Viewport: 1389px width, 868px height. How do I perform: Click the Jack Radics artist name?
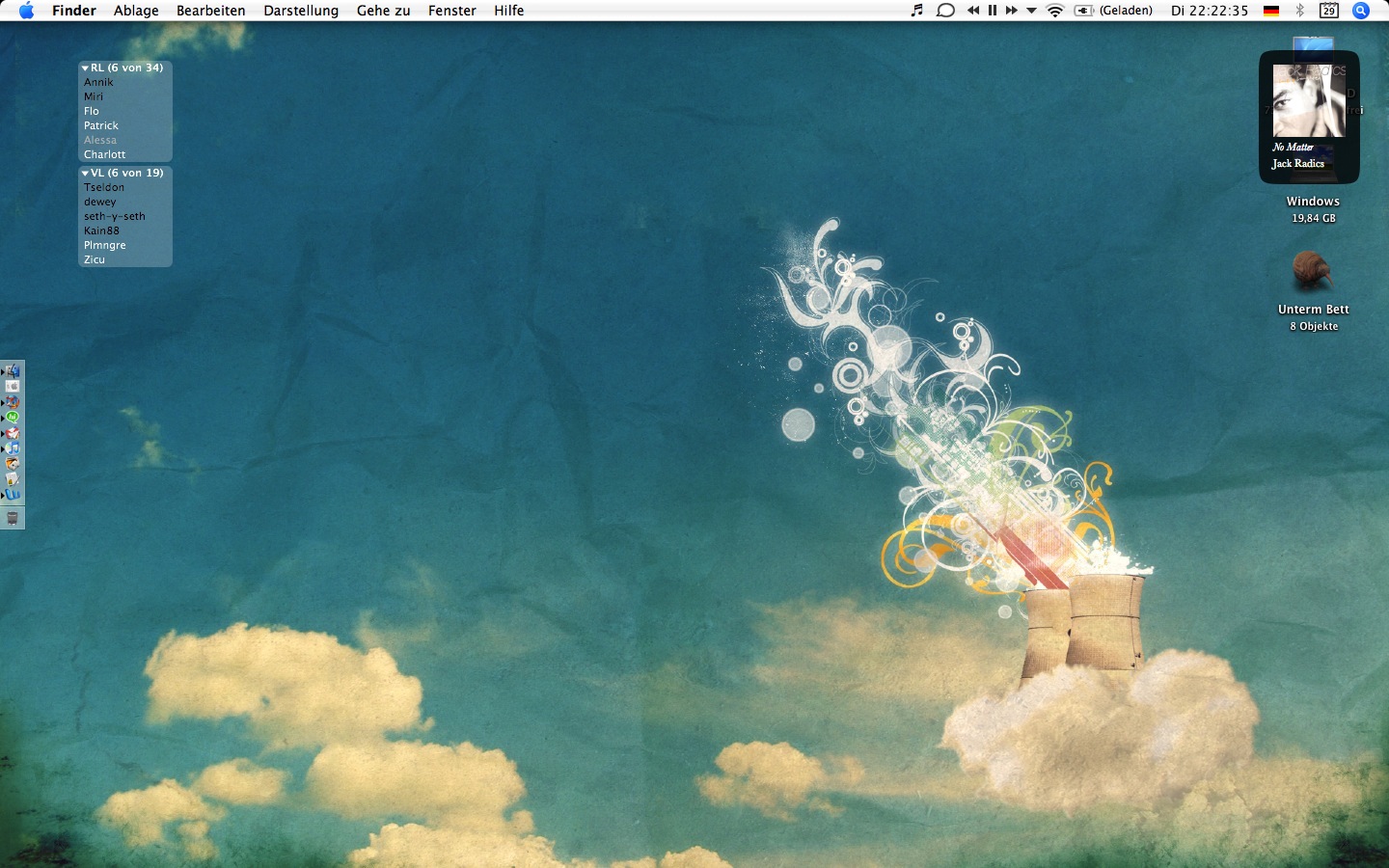pos(1297,163)
